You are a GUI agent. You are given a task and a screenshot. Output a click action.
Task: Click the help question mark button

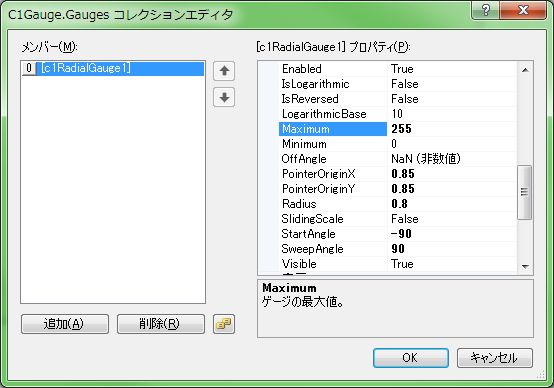(485, 10)
